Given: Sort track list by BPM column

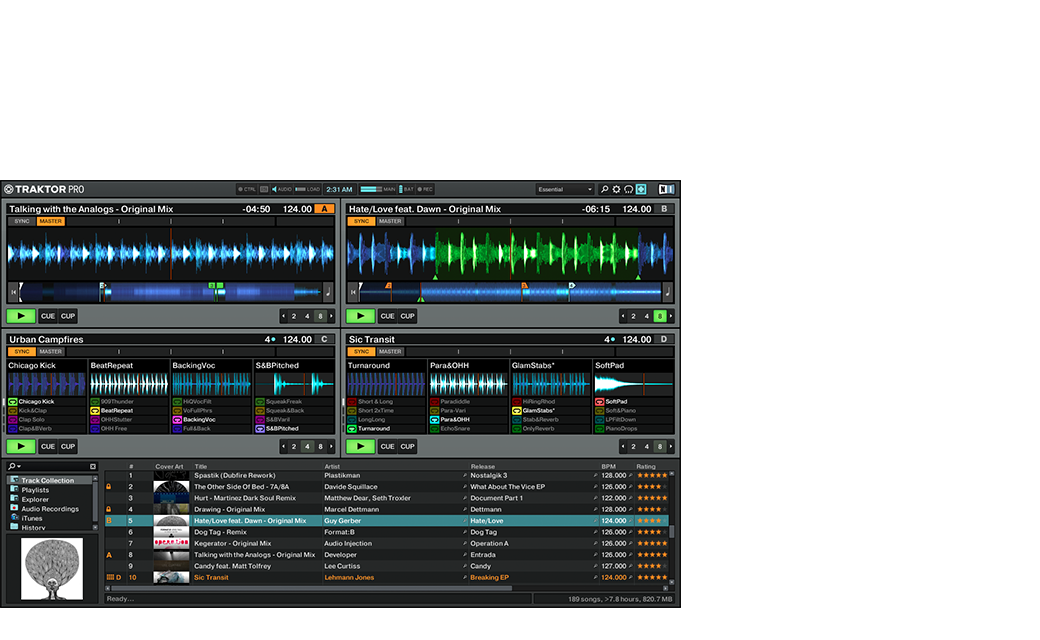Looking at the screenshot, I should tap(608, 466).
